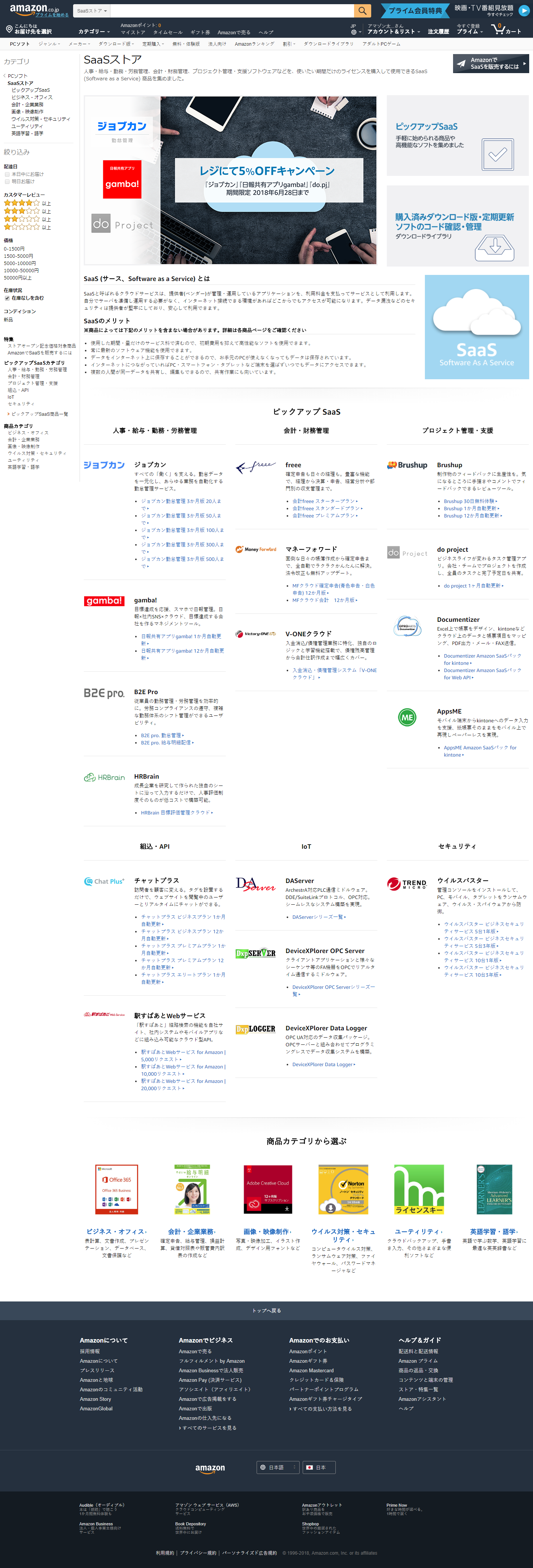Expand the ジャンル subnav dropdown
Viewport: 533px width, 1568px height.
[49, 44]
